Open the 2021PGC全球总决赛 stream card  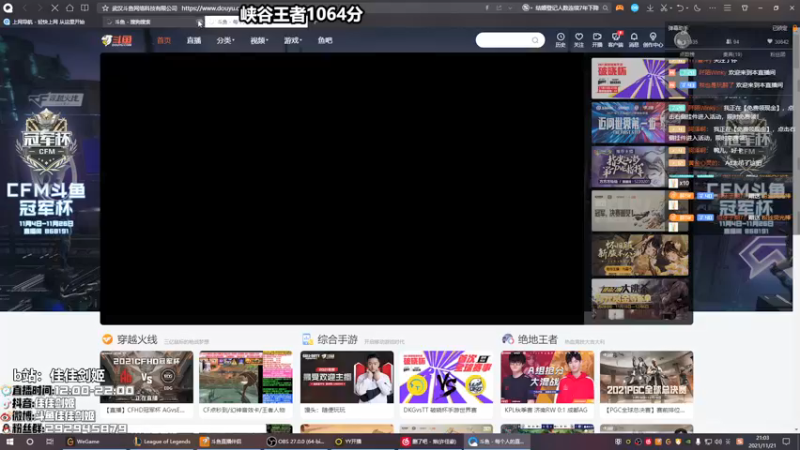(x=646, y=384)
